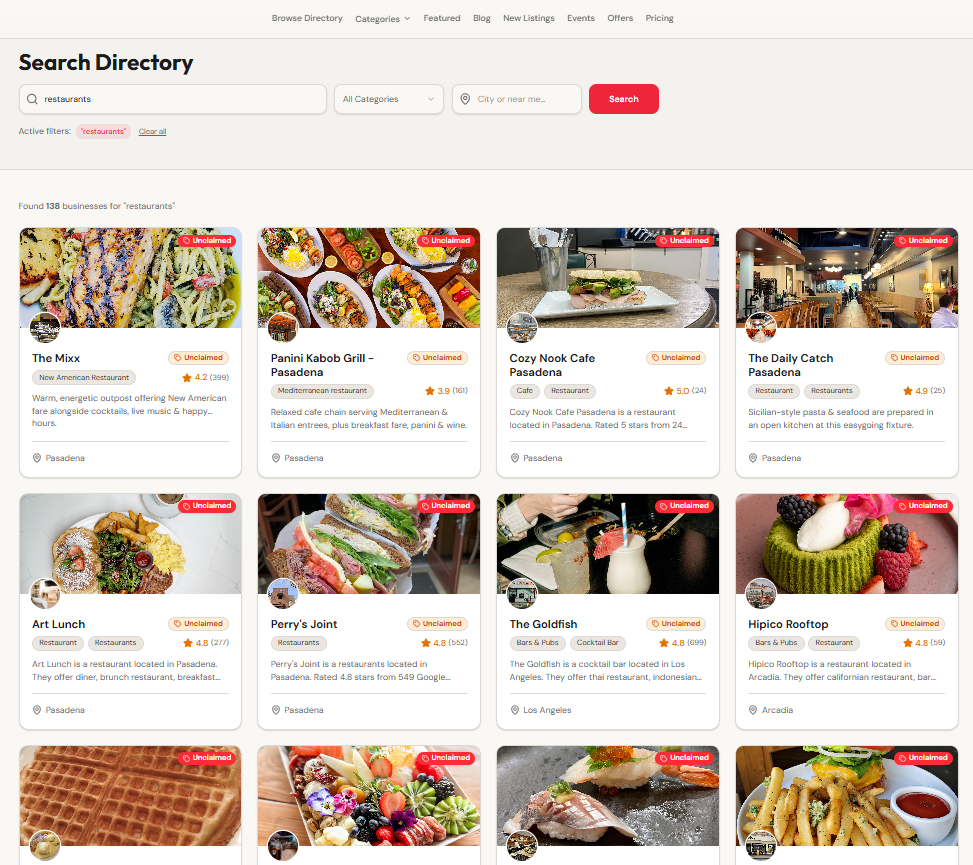Click Arcadia location text

(777, 710)
